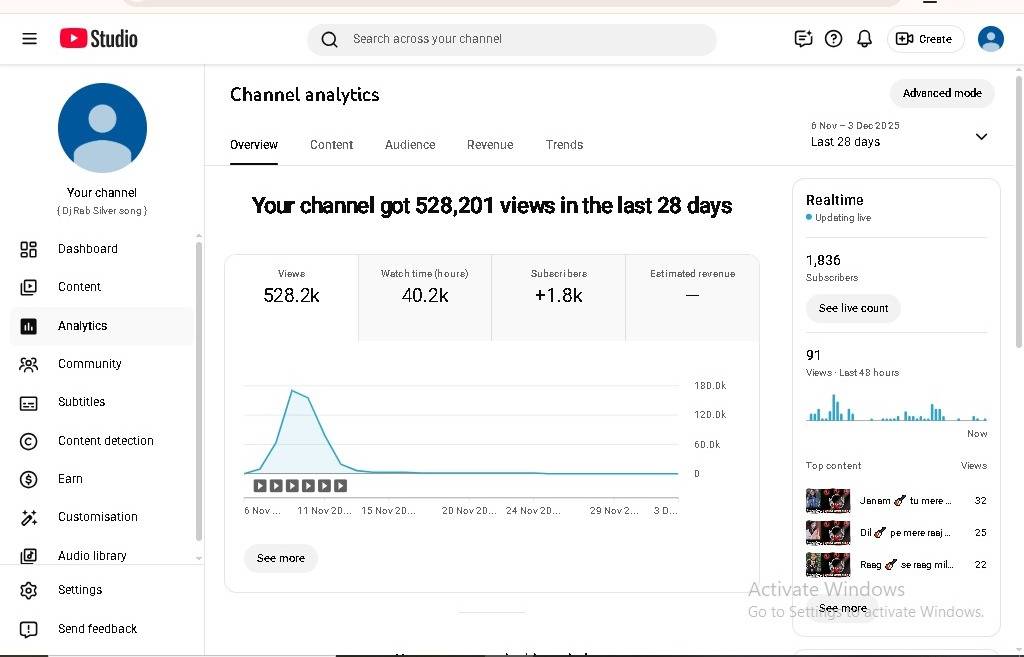1024x657 pixels.
Task: Open Content detection in the sidebar
Action: point(105,441)
